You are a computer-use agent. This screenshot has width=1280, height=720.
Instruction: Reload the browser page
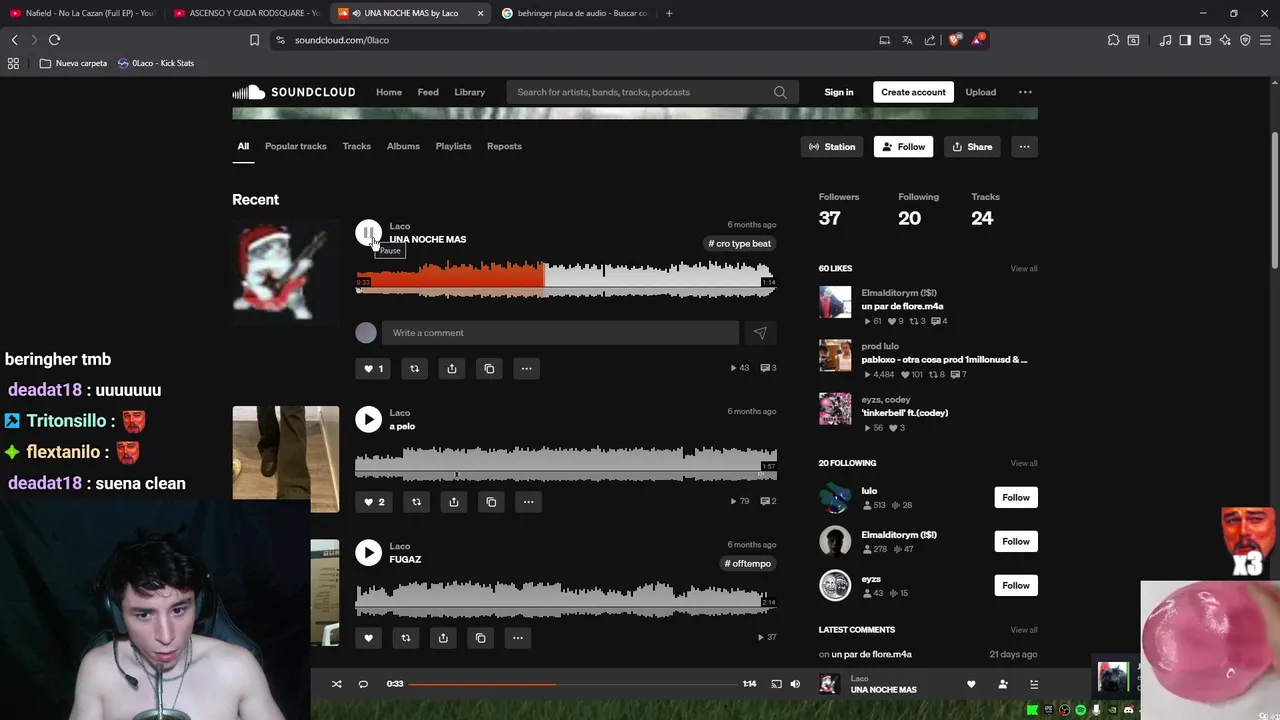point(54,40)
